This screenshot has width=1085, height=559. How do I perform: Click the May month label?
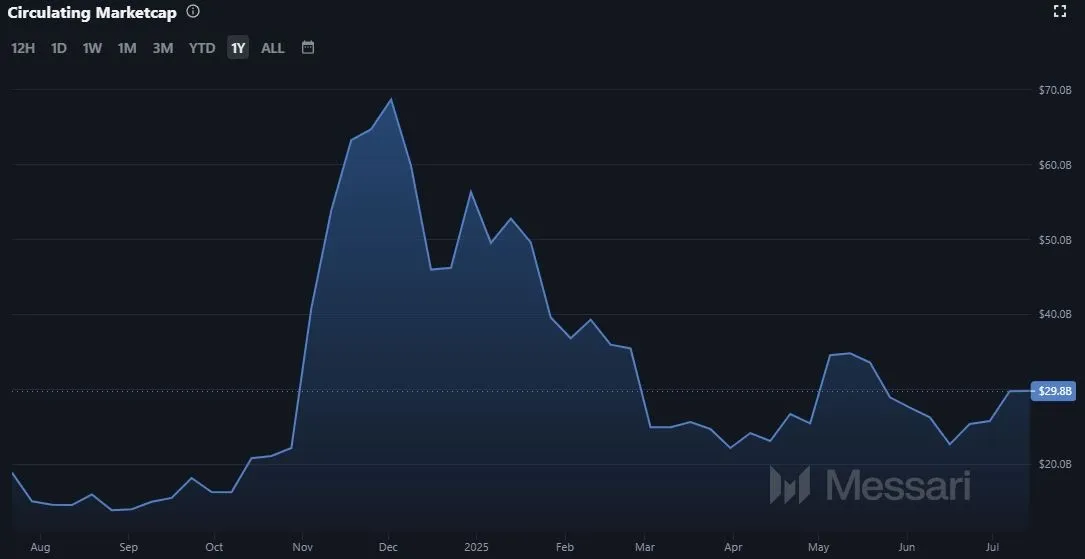[x=819, y=547]
